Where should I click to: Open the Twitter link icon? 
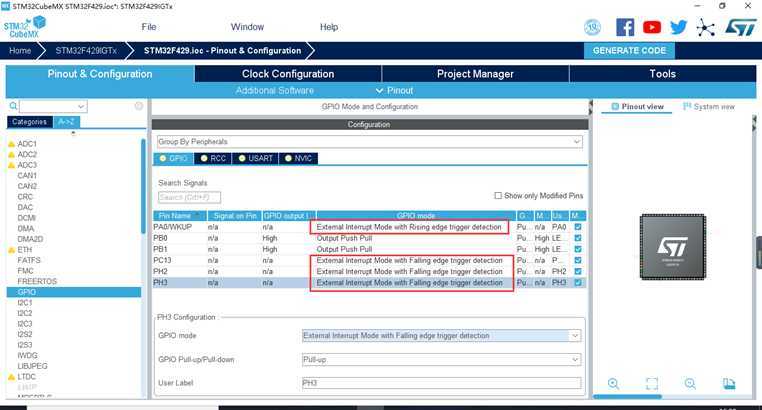[678, 27]
